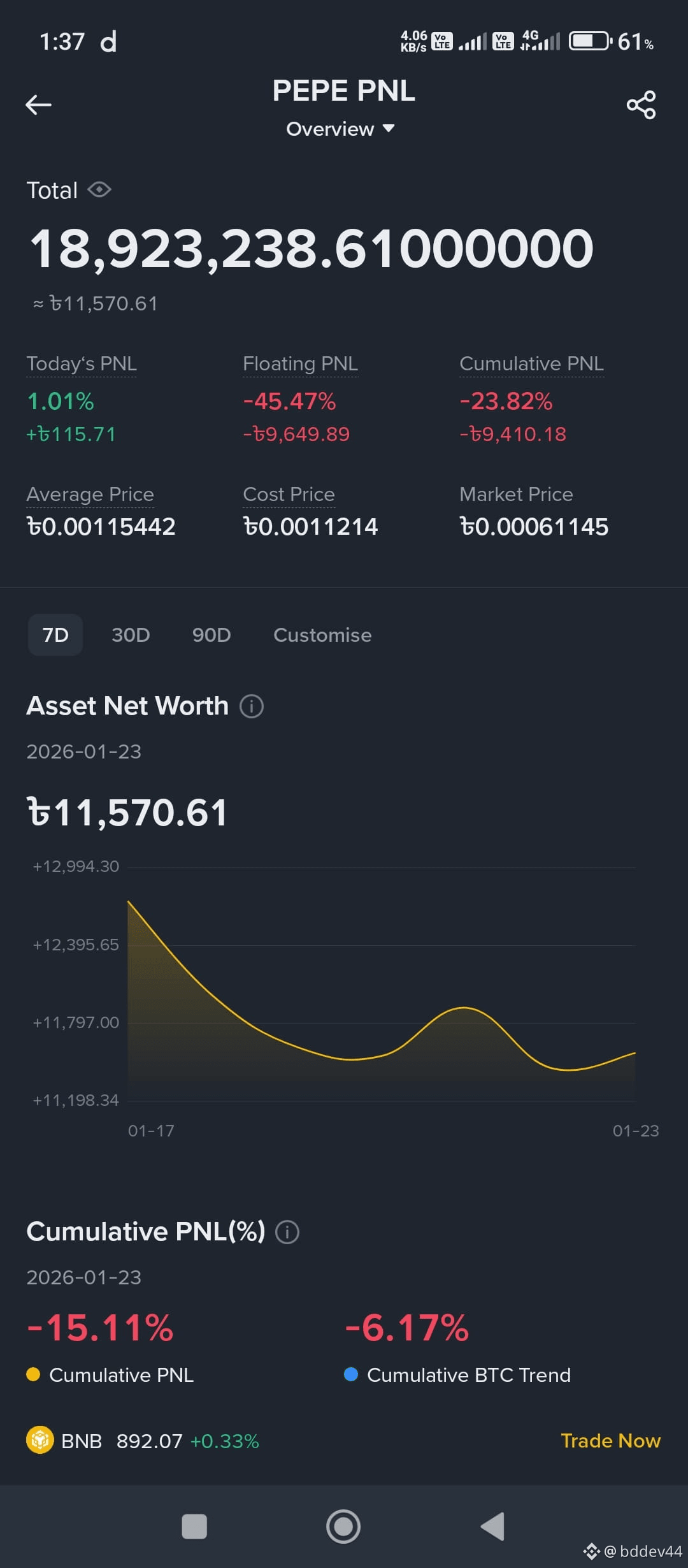The width and height of the screenshot is (688, 1568).
Task: Tap the large ৳11,570.61 net worth value
Action: pos(127,813)
